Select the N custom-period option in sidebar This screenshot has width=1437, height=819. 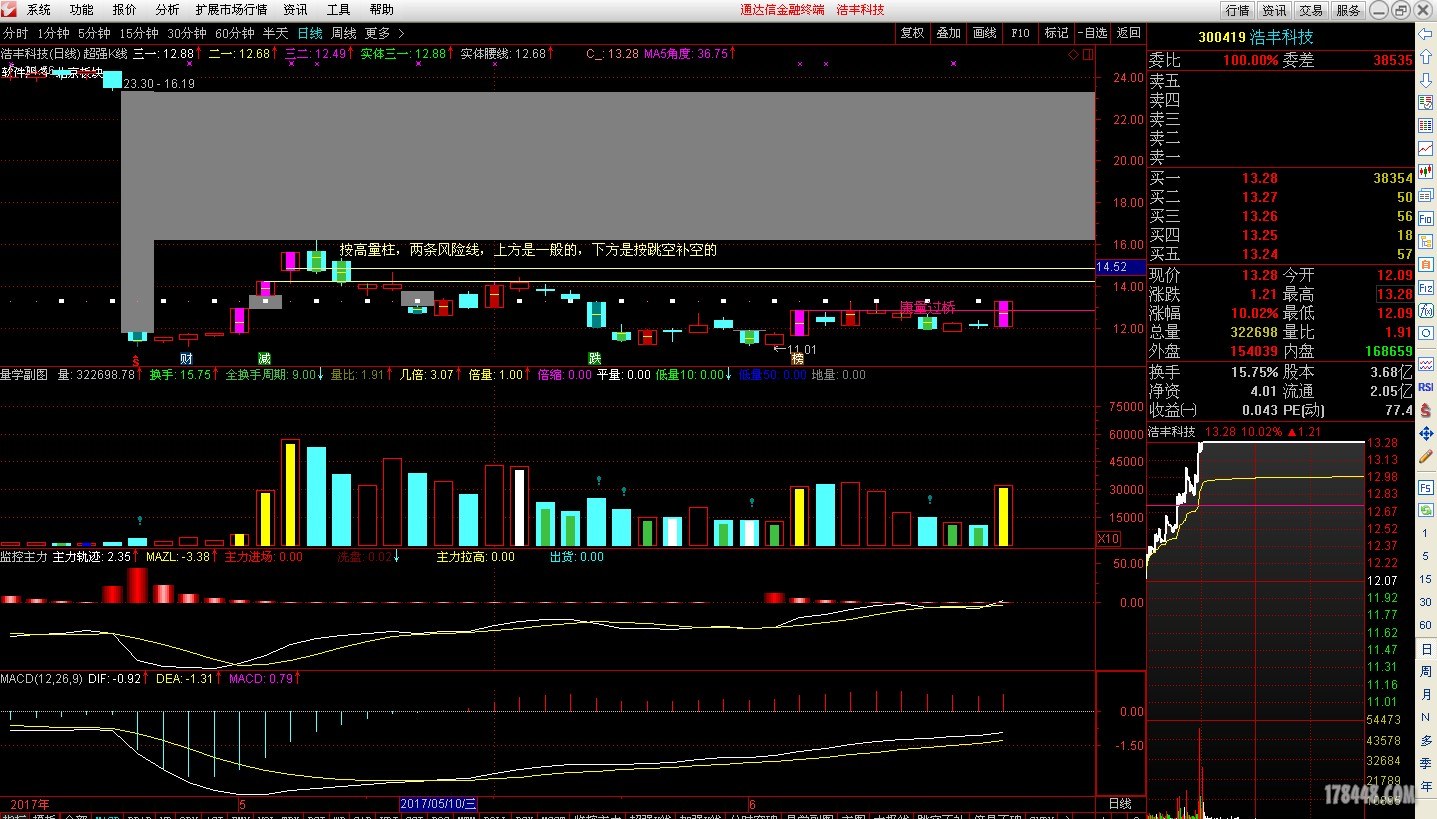click(1426, 718)
